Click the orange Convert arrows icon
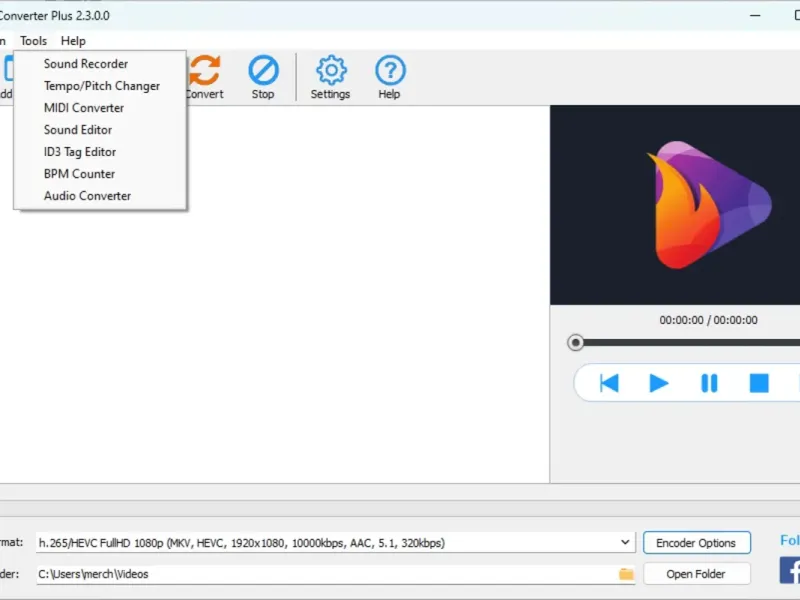The width and height of the screenshot is (800, 600). [205, 70]
